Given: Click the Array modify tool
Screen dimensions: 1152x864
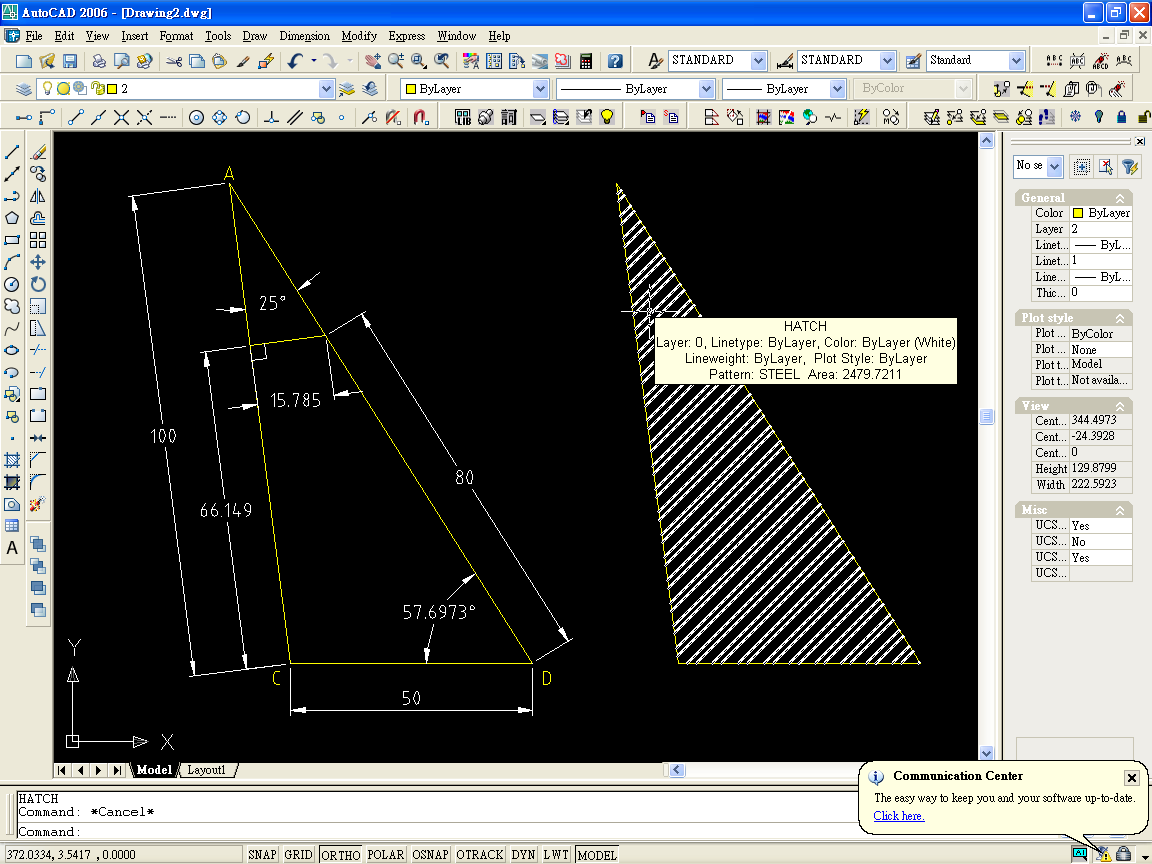Looking at the screenshot, I should tap(38, 240).
